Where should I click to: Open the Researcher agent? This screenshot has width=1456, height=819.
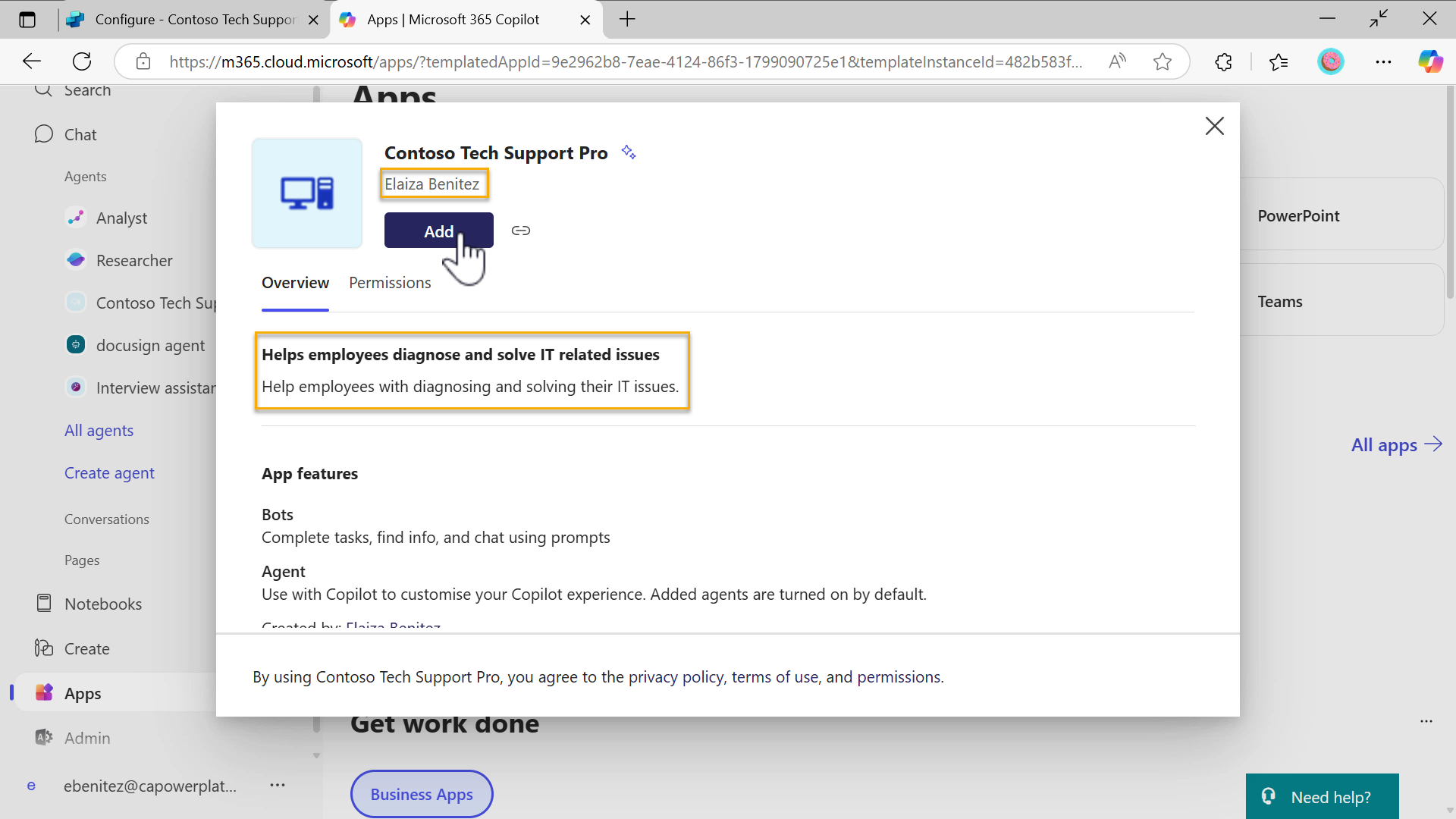(x=134, y=261)
